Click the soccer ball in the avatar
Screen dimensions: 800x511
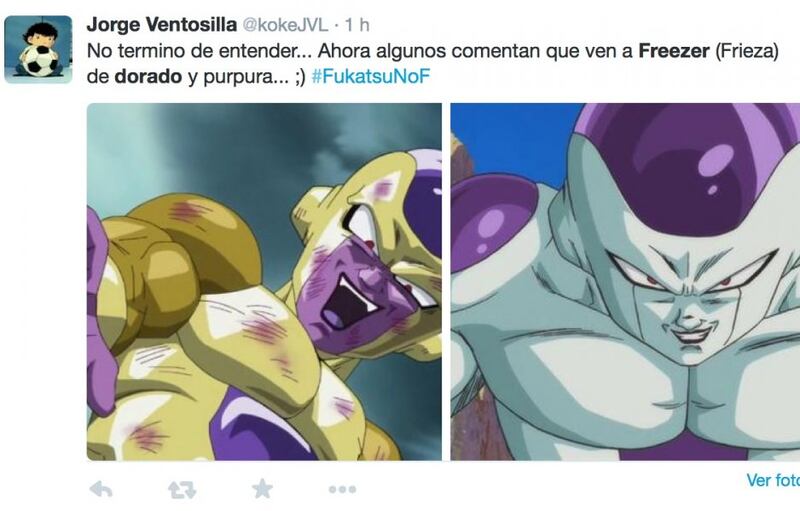pyautogui.click(x=39, y=61)
